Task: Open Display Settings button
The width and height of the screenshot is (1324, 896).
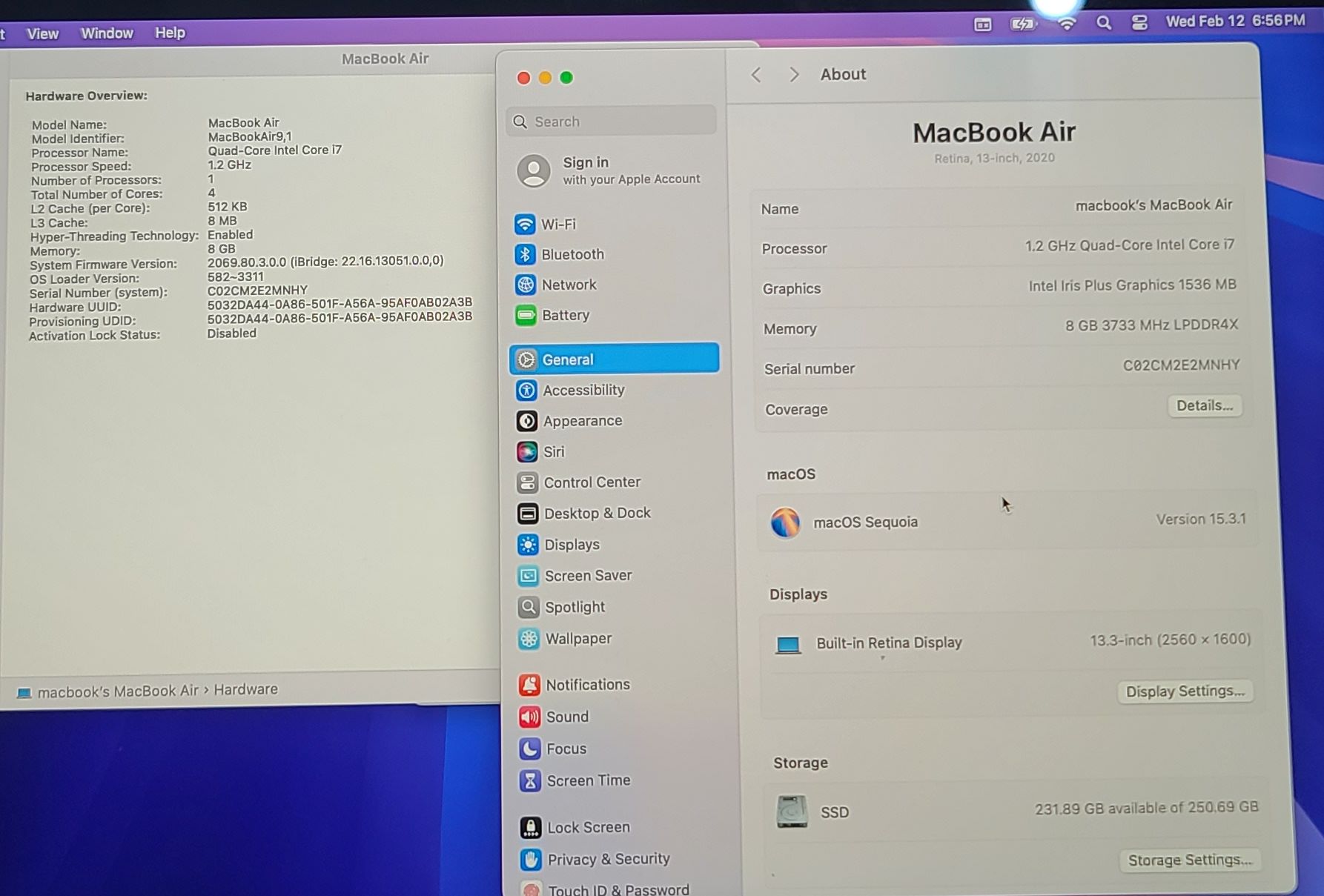Action: (x=1184, y=691)
